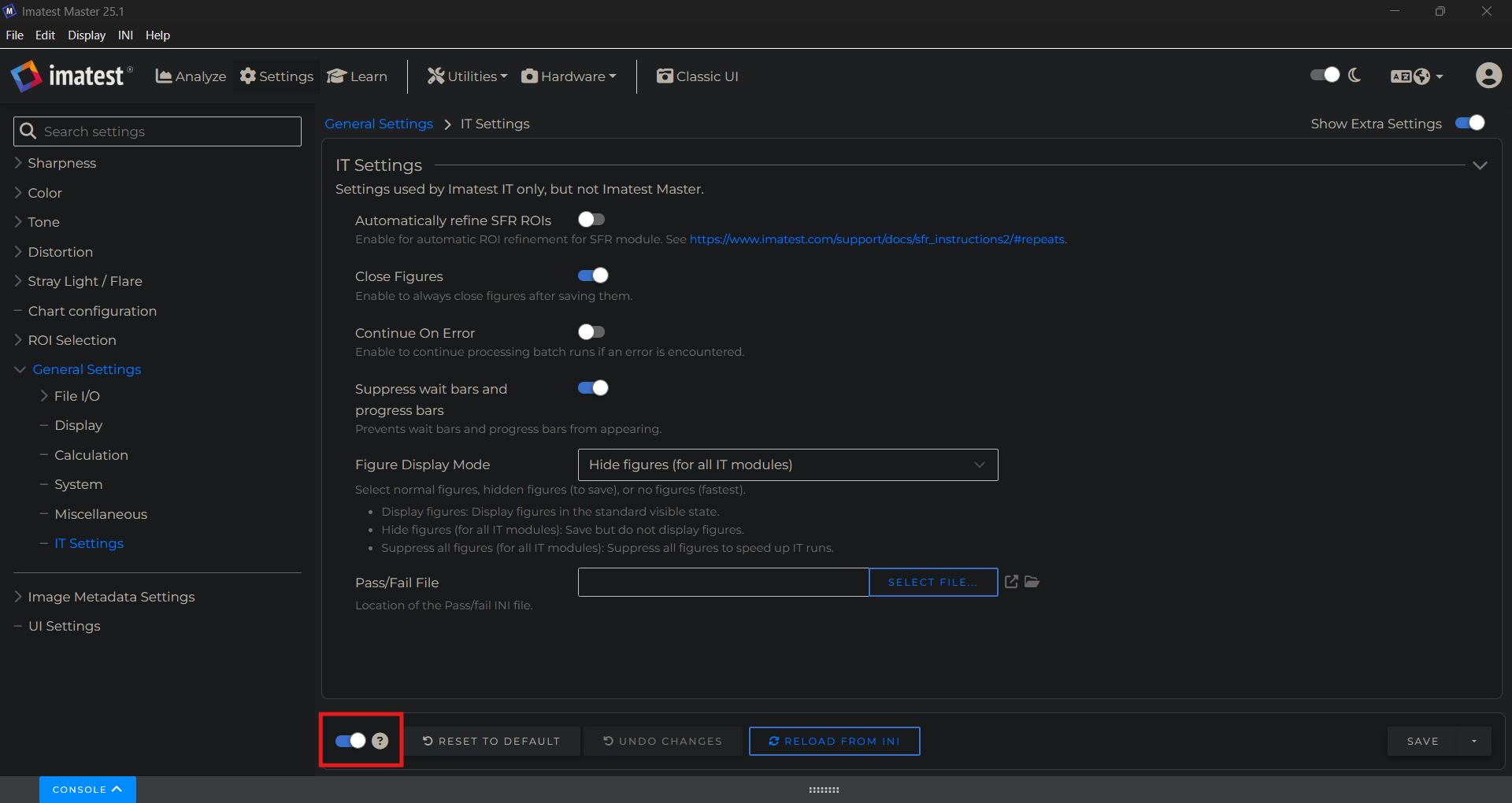1512x803 pixels.
Task: Select System under General Settings
Action: tap(78, 484)
